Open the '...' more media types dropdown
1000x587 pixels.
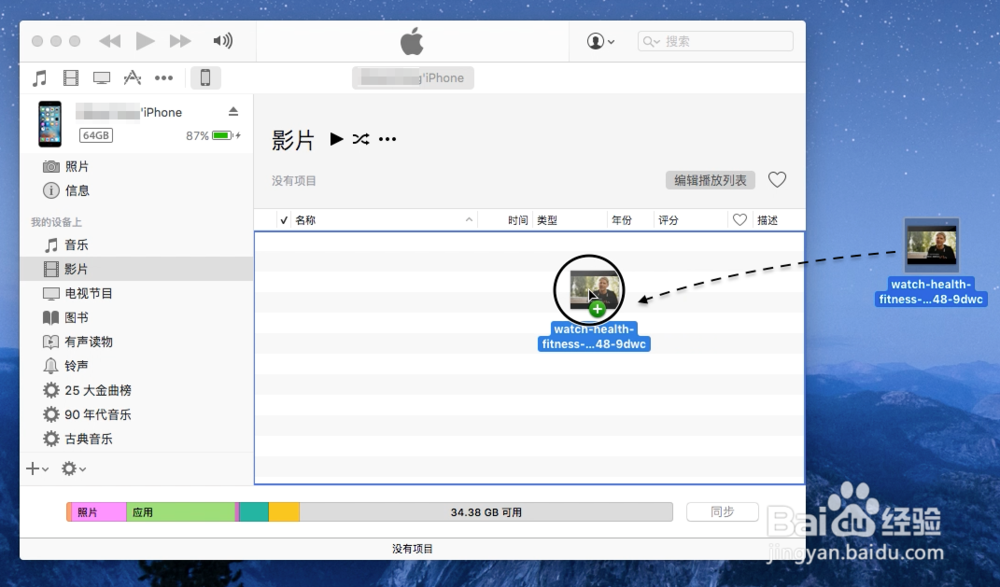click(164, 77)
